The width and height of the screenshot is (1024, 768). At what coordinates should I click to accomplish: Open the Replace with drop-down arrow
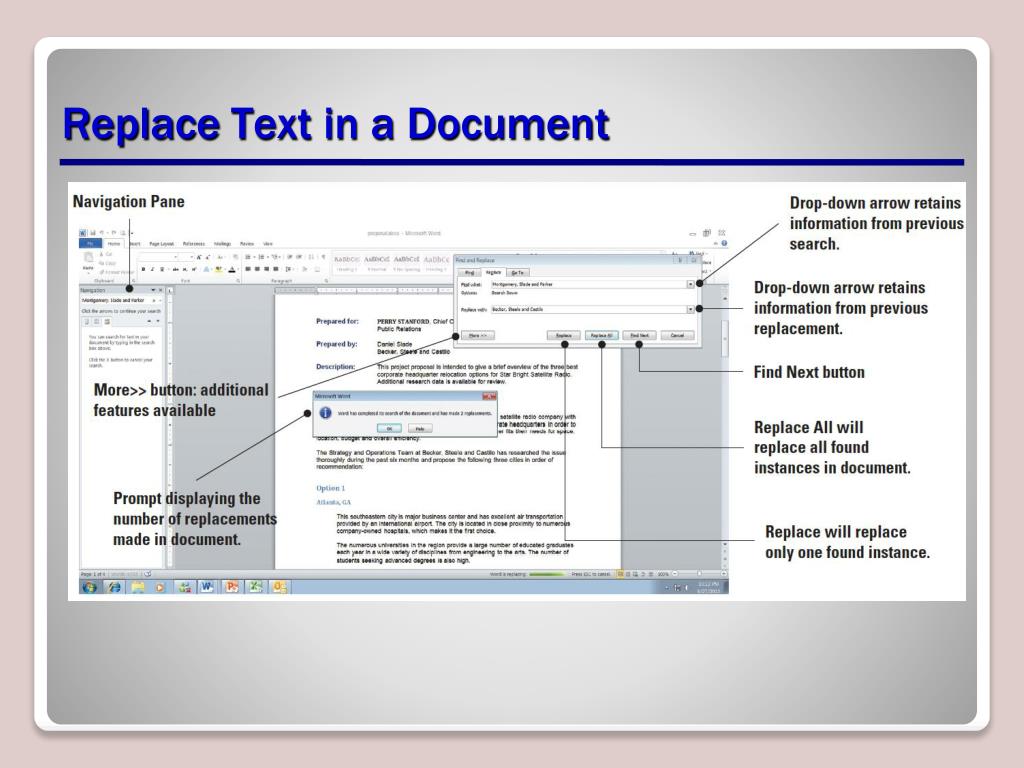(690, 309)
